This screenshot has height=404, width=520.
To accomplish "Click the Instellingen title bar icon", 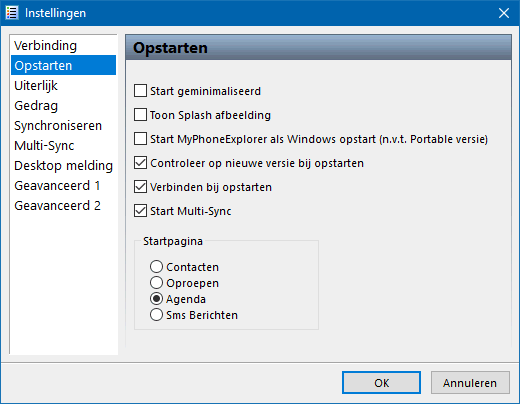I will pyautogui.click(x=12, y=13).
